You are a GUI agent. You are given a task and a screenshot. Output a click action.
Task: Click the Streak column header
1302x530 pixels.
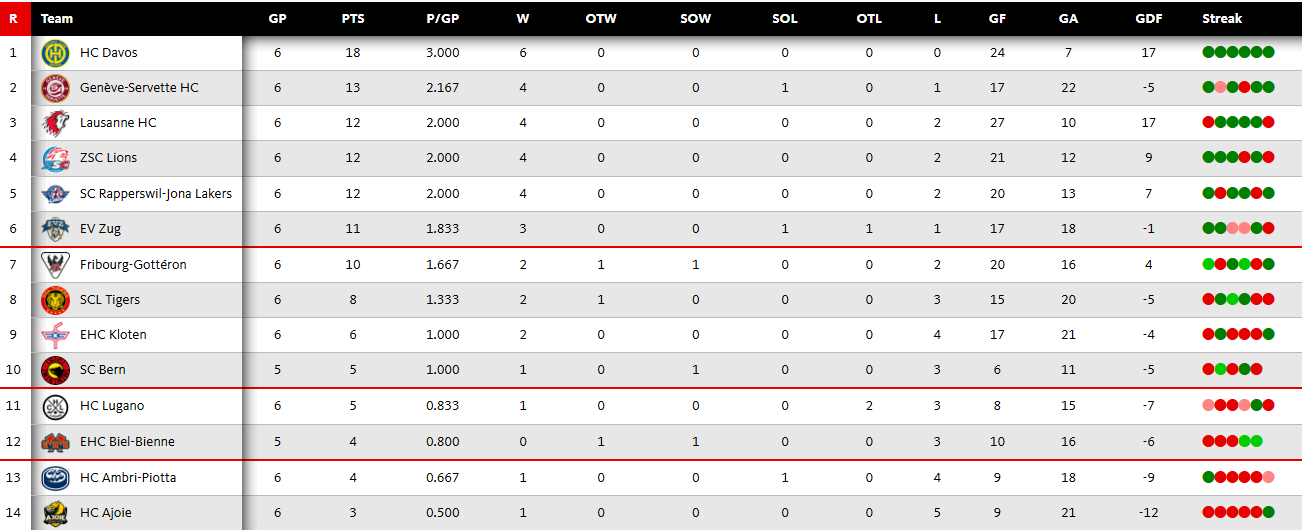pos(1222,18)
